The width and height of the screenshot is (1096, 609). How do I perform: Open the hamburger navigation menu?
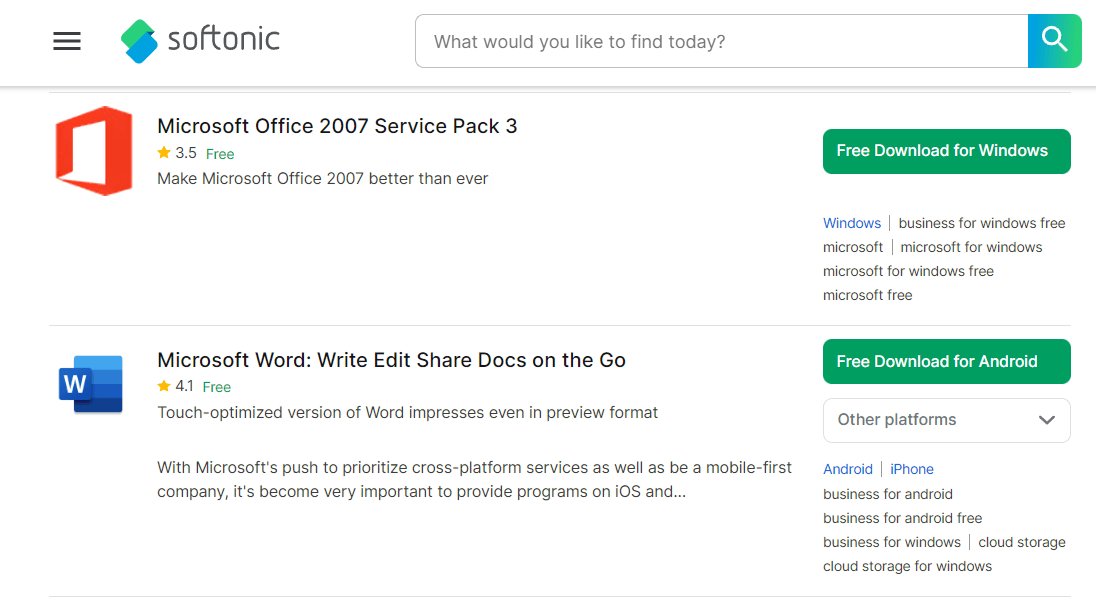pos(66,41)
